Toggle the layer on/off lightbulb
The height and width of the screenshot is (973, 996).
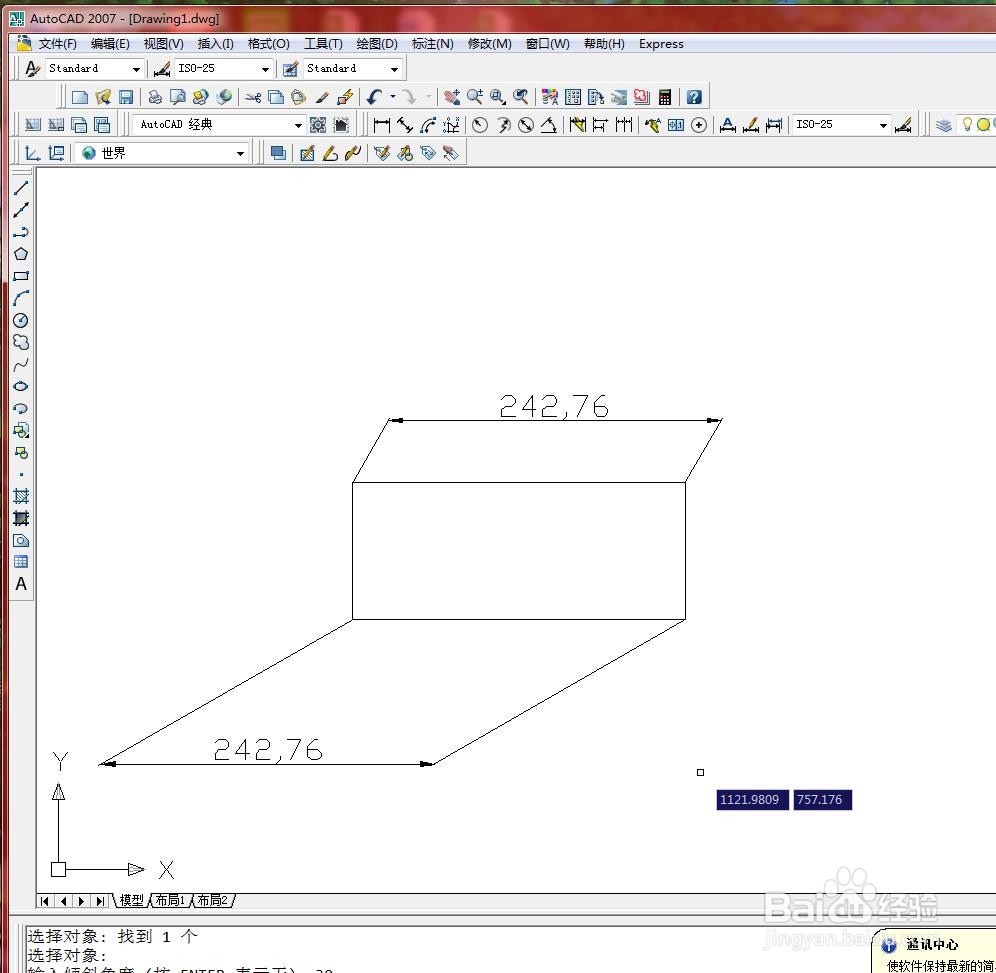click(967, 124)
